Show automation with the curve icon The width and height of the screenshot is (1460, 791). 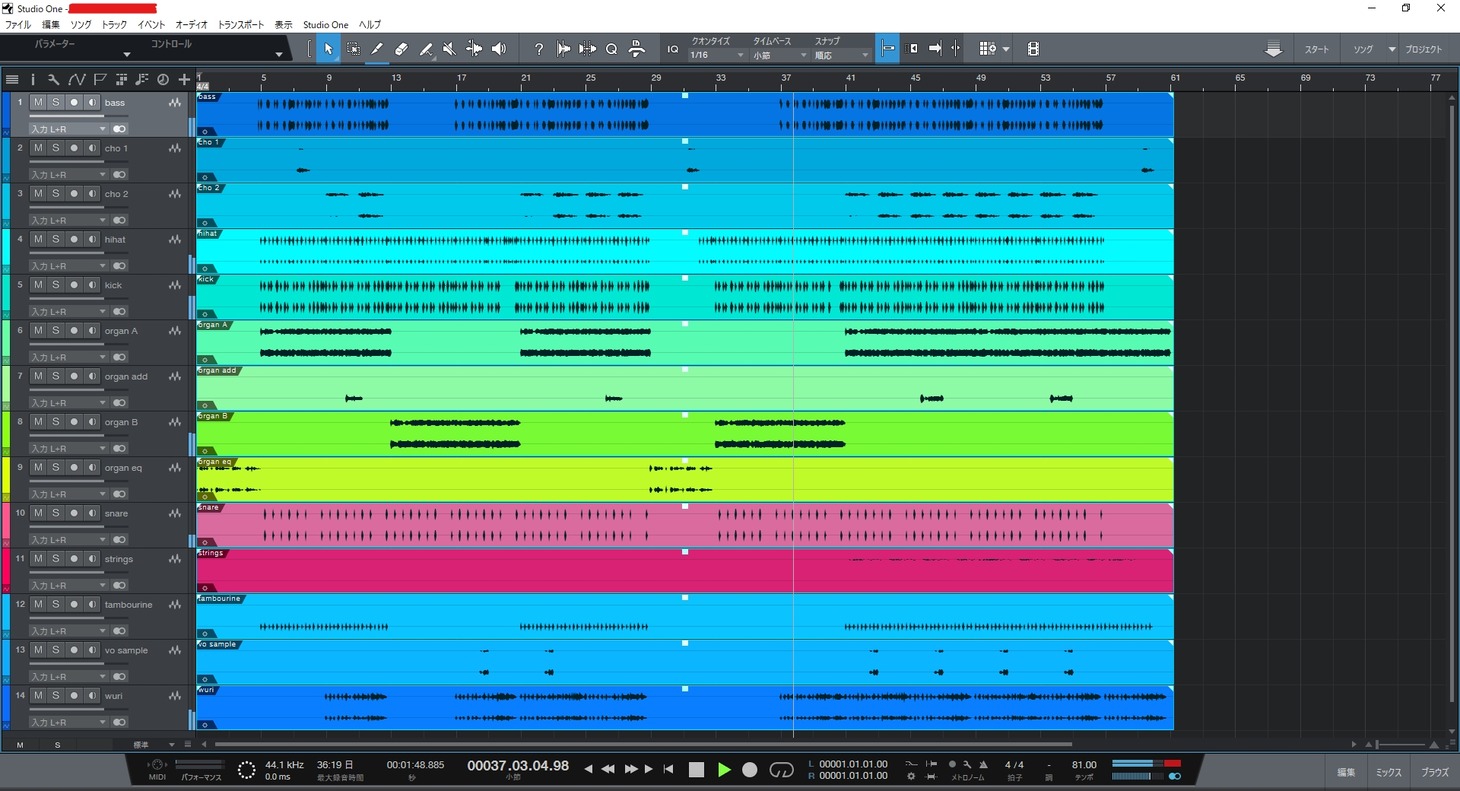coord(77,79)
